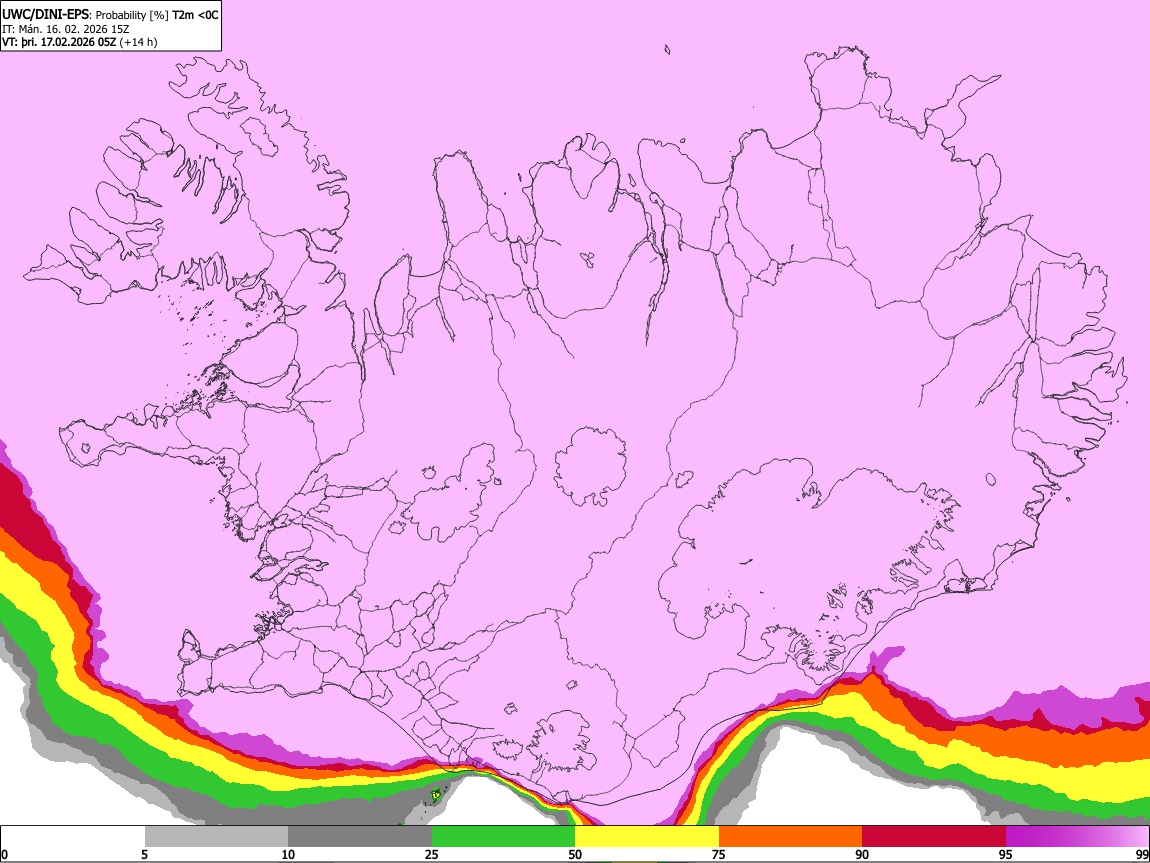Click the '(+14 h)' forecast offset text

point(138,42)
